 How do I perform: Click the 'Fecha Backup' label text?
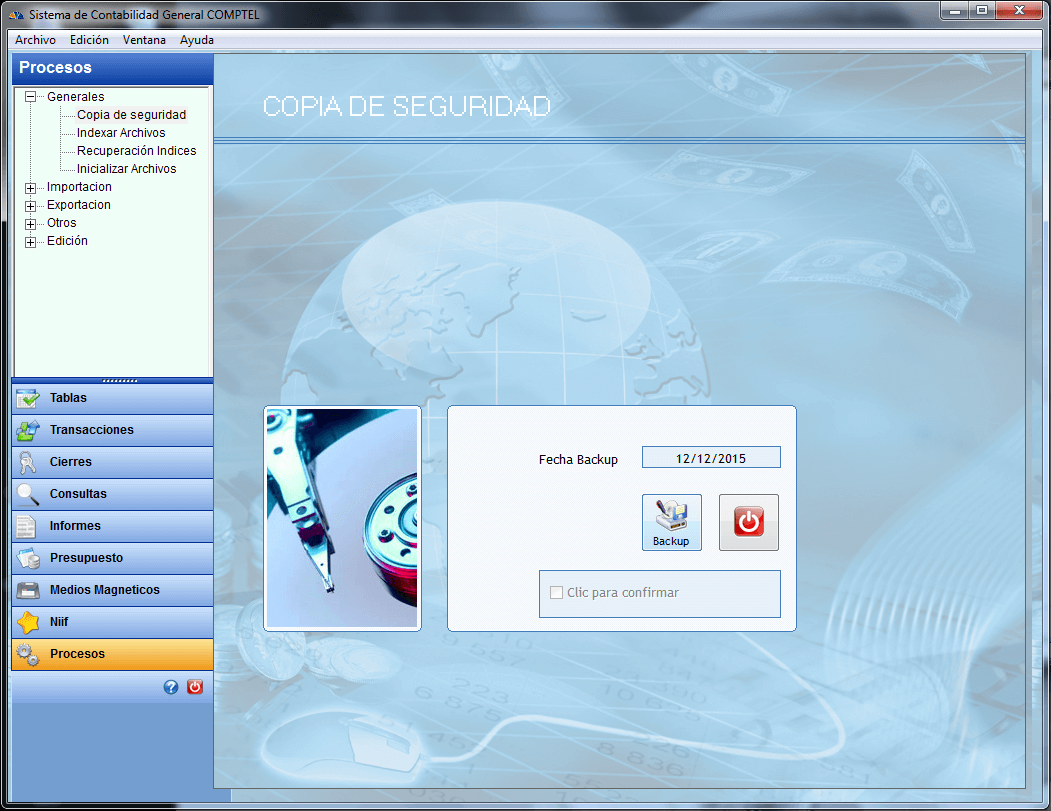point(578,460)
